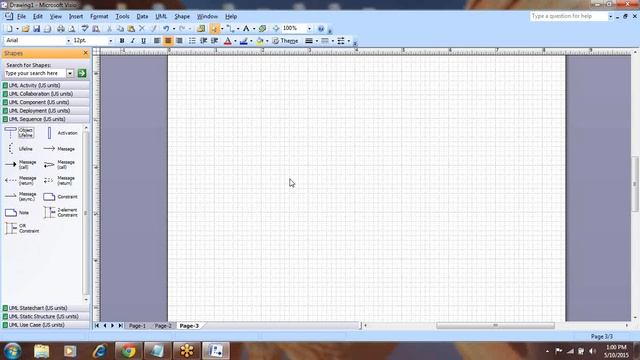Toggle Underline formatting
Image resolution: width=640 pixels, height=360 pixels.
[x=143, y=41]
